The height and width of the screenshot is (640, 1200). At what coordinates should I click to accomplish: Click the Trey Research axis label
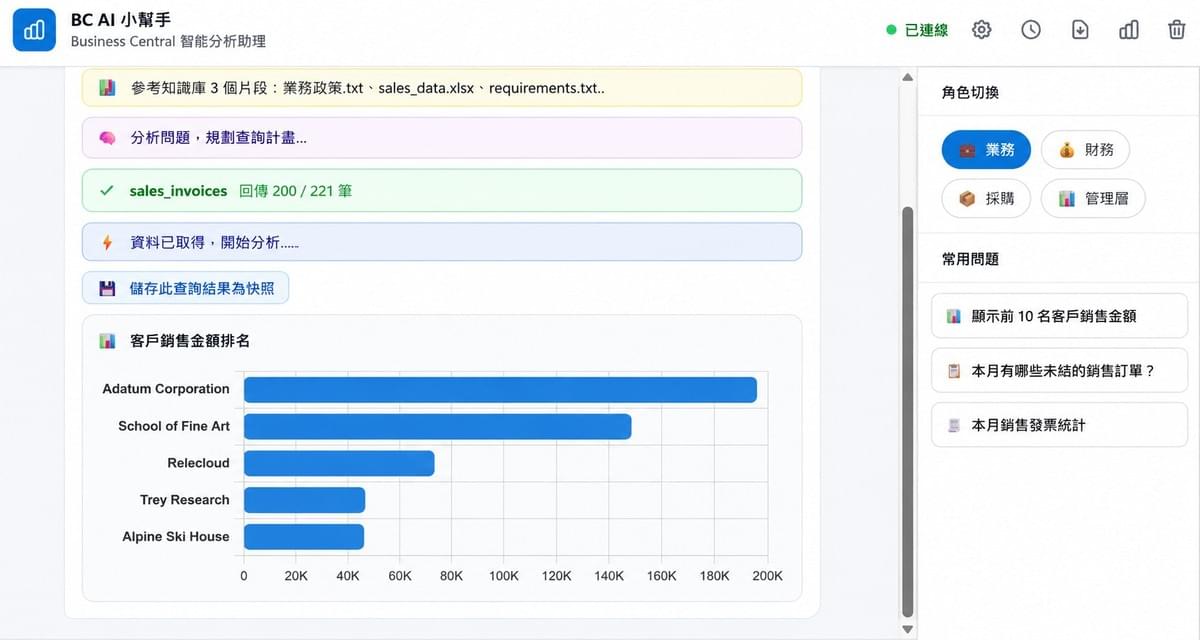point(185,500)
